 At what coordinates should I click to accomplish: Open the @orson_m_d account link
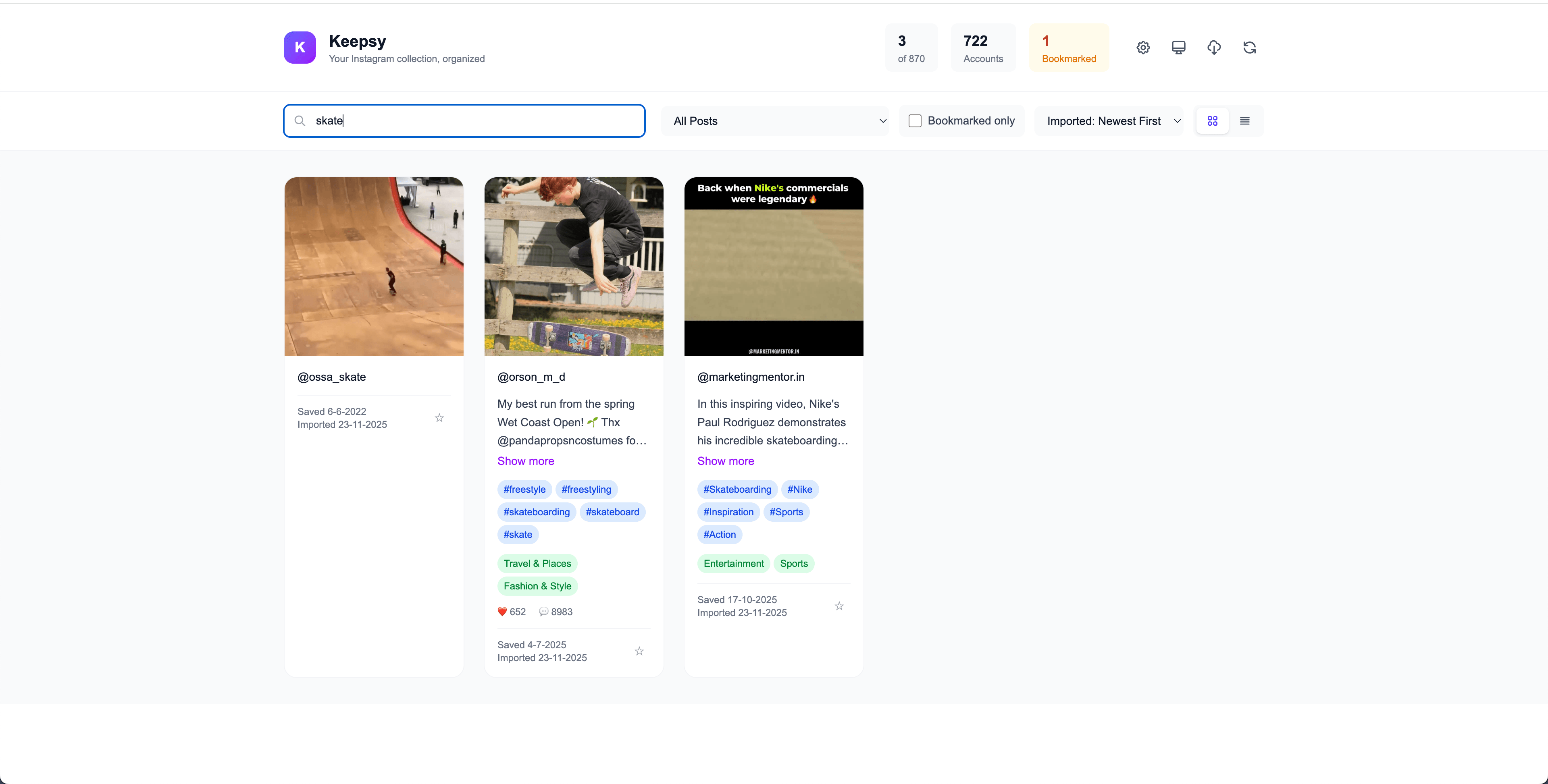pyautogui.click(x=531, y=377)
